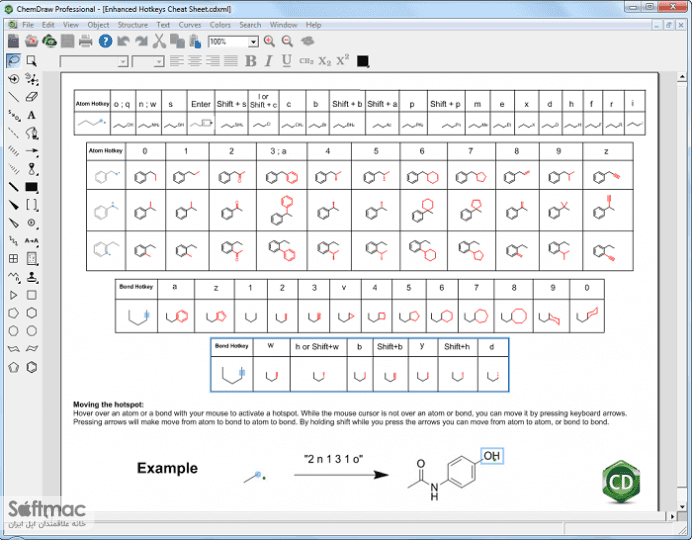This screenshot has width=692, height=540.
Task: Select the Pen drawing tool
Action: 31,133
